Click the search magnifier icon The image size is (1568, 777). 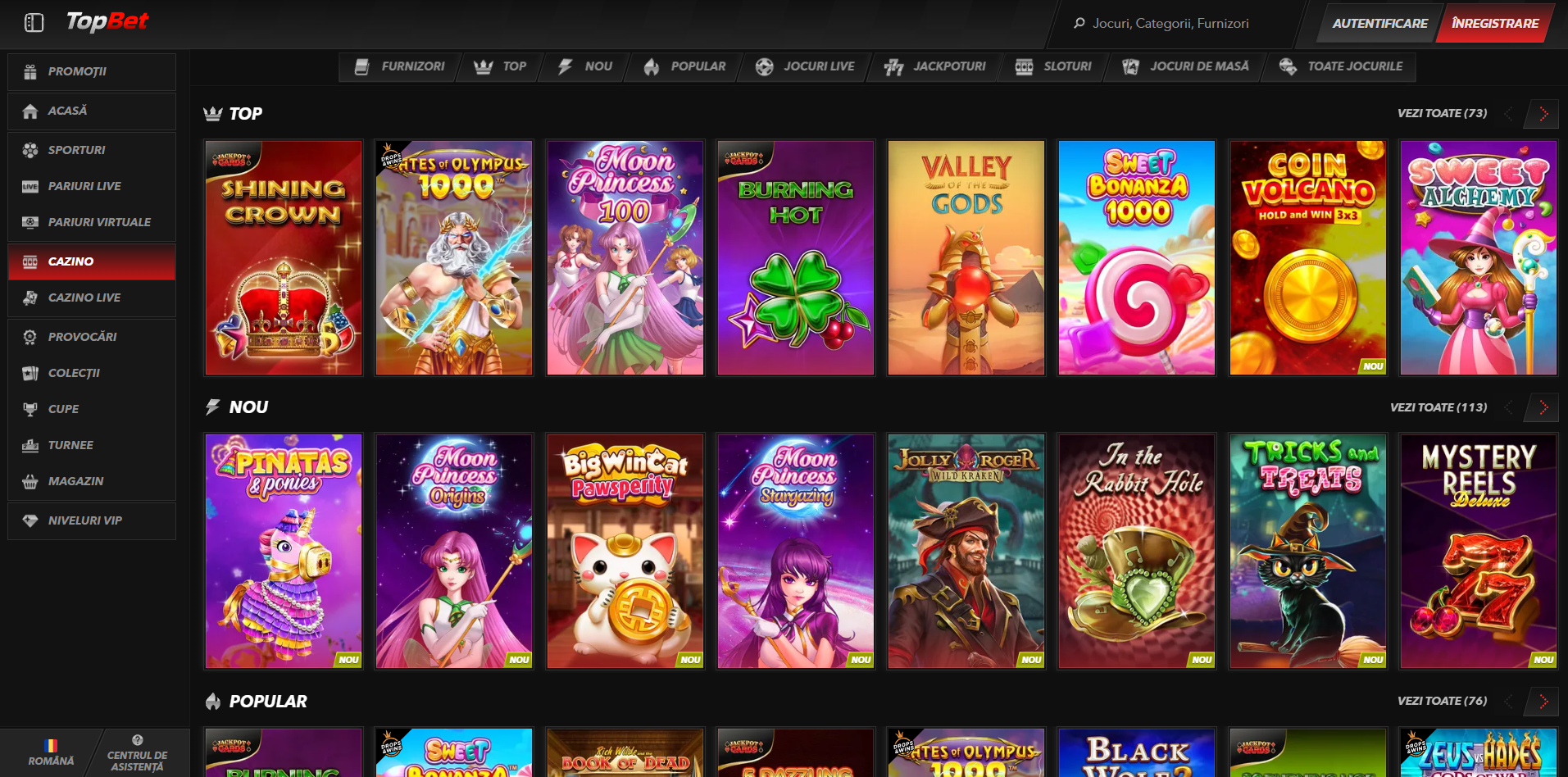[1079, 23]
